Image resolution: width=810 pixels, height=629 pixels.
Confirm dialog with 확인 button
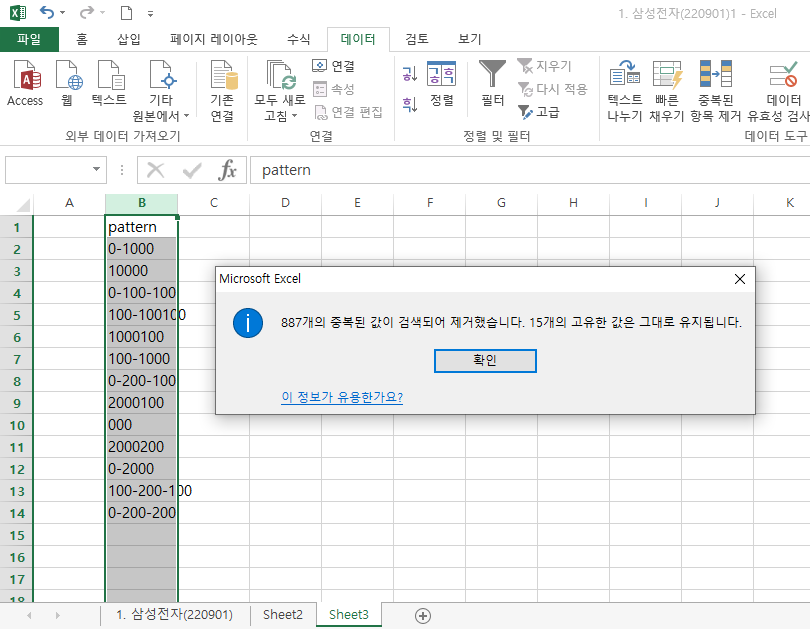point(485,360)
